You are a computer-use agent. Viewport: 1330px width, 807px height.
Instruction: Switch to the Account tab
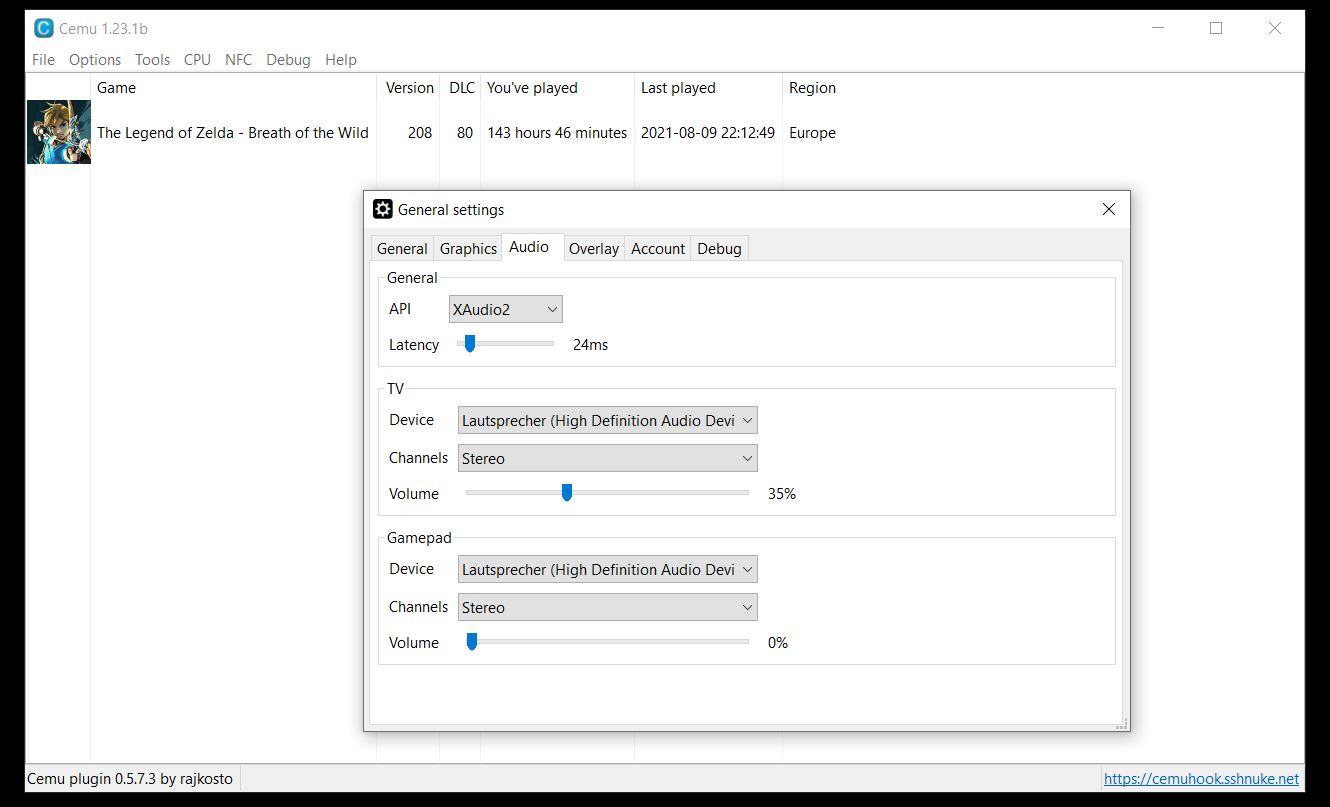(x=658, y=249)
